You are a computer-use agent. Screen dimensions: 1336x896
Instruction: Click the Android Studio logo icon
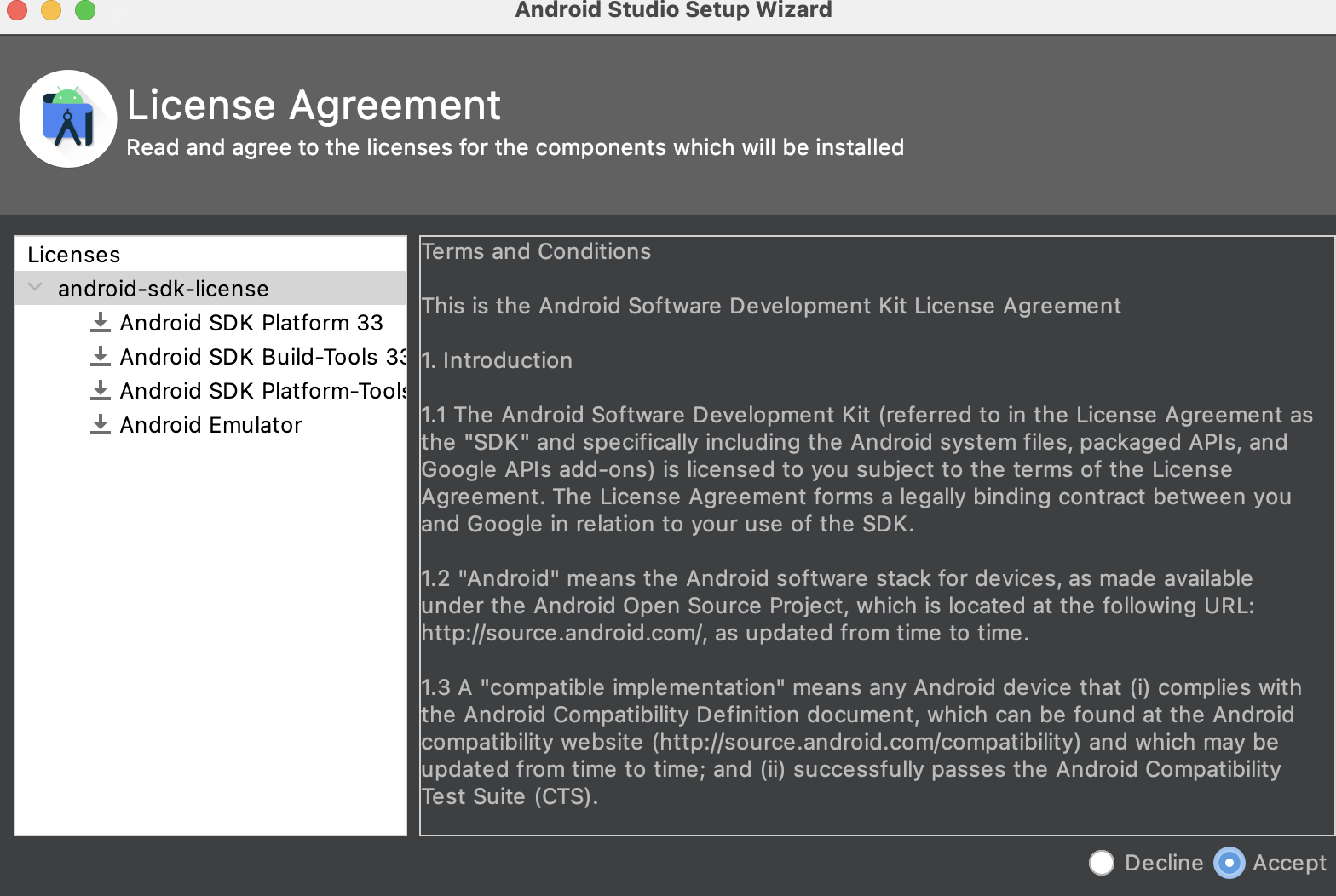coord(68,118)
